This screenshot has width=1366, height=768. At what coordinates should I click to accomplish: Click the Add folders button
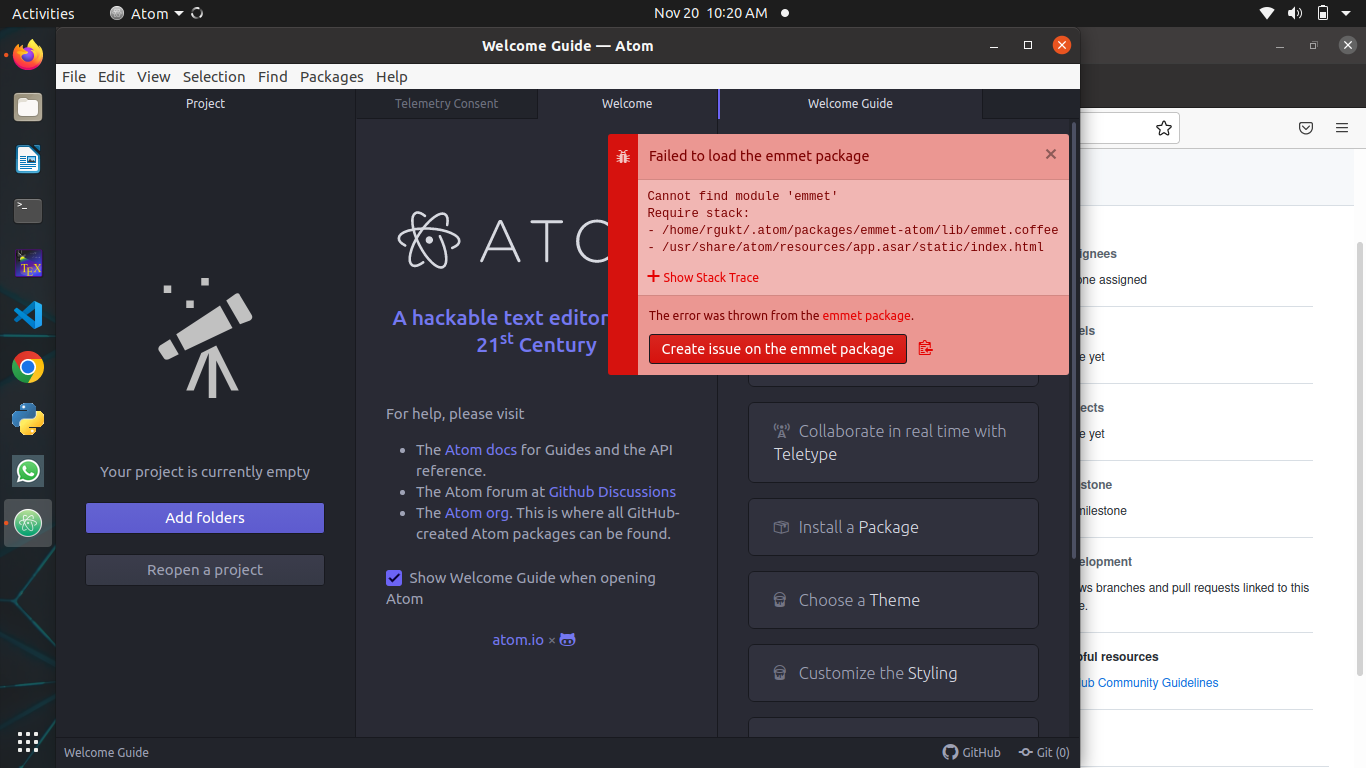pyautogui.click(x=204, y=518)
